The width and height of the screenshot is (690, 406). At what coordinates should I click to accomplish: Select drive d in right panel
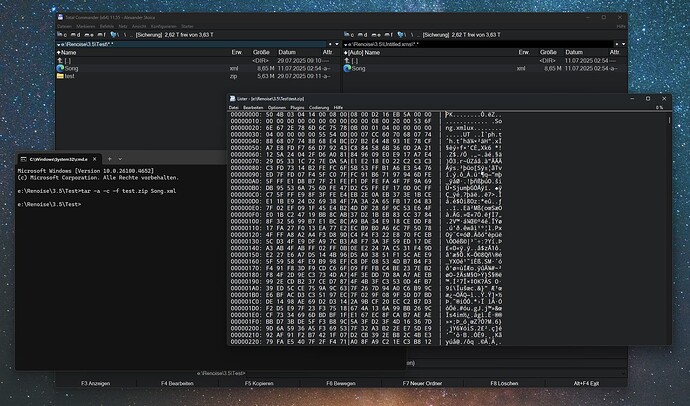point(362,34)
